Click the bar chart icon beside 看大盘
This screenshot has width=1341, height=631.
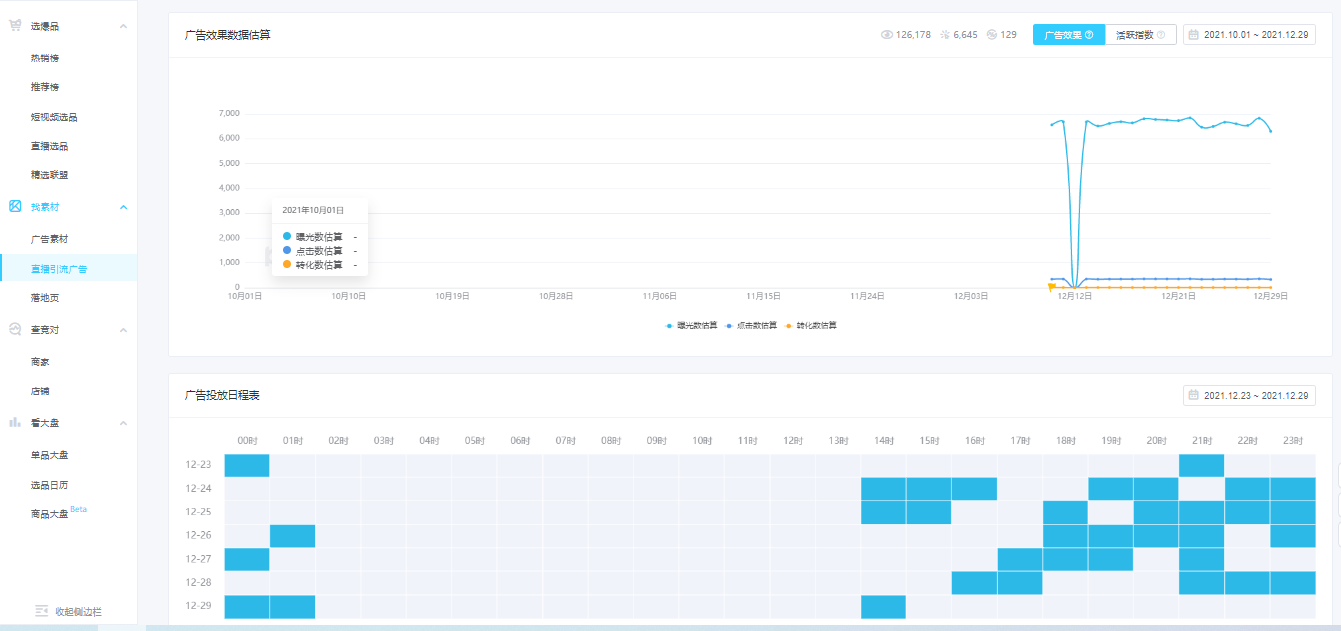15,423
